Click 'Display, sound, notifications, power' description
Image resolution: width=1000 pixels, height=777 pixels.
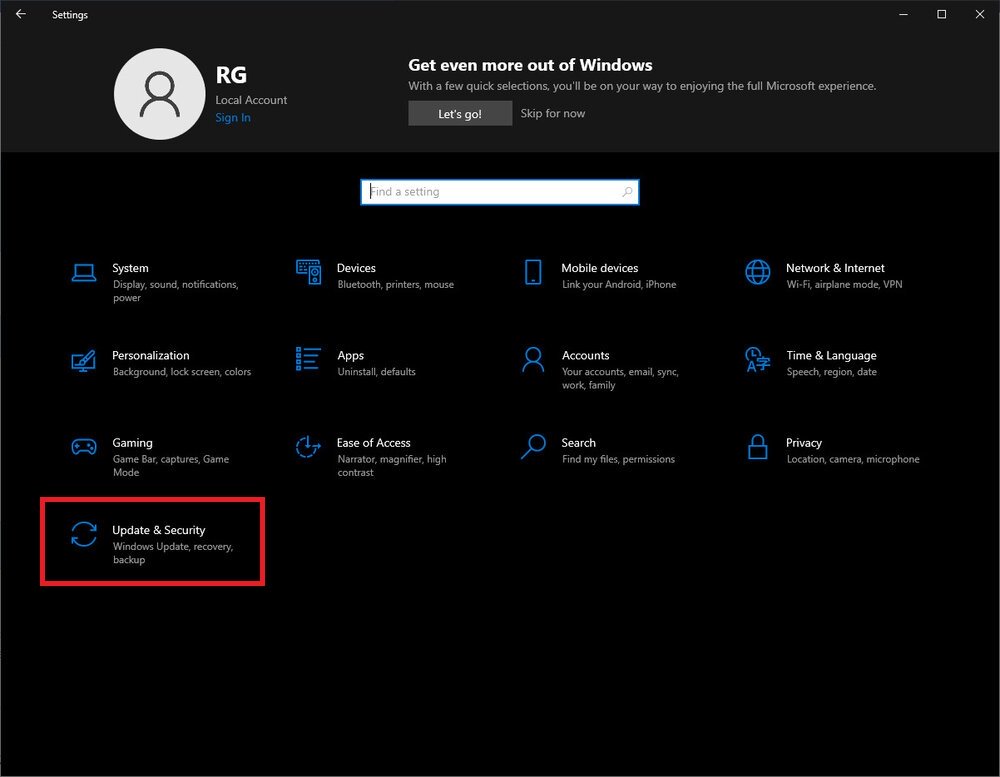(175, 291)
